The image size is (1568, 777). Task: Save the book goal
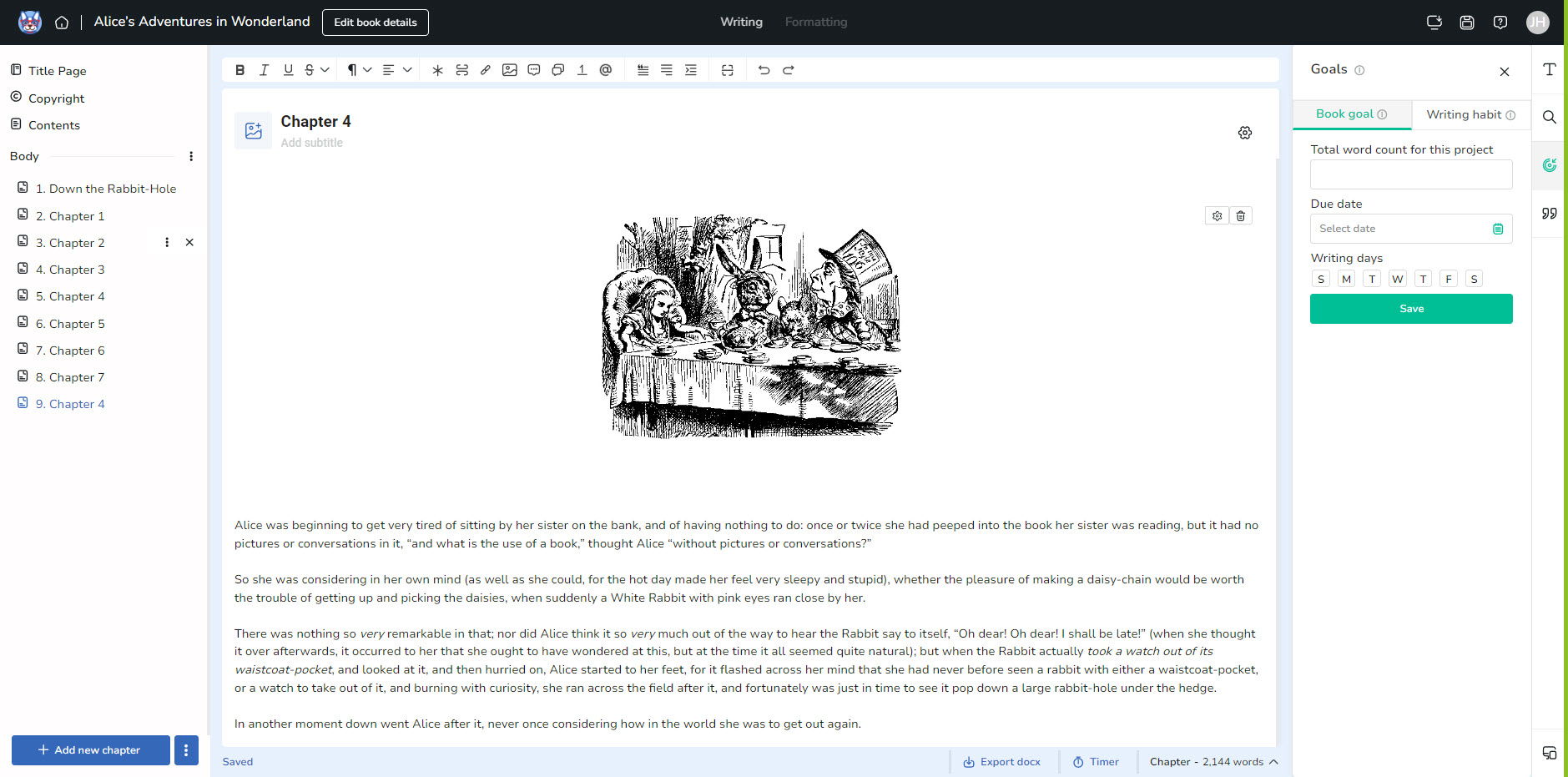click(1411, 309)
